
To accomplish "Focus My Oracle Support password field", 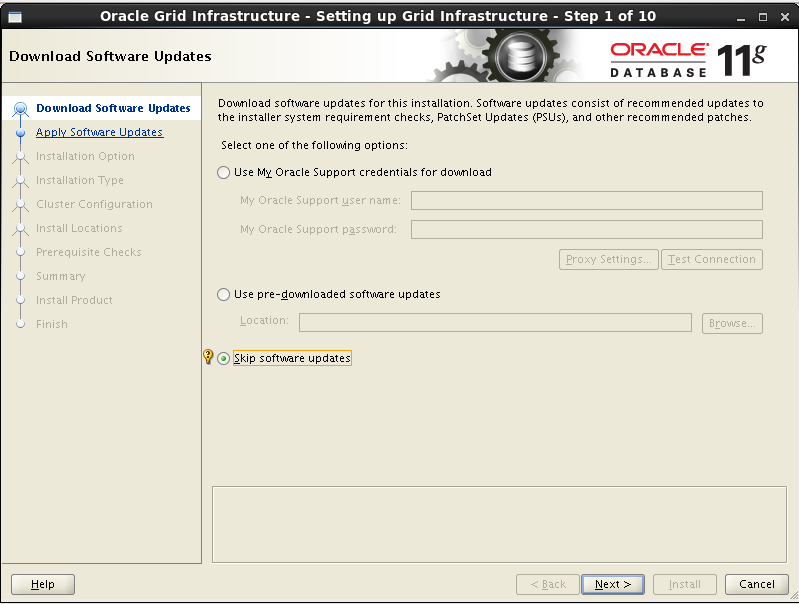I will 587,229.
